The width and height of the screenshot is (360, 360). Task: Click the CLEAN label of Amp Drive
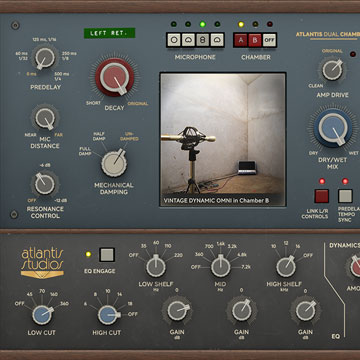316,86
